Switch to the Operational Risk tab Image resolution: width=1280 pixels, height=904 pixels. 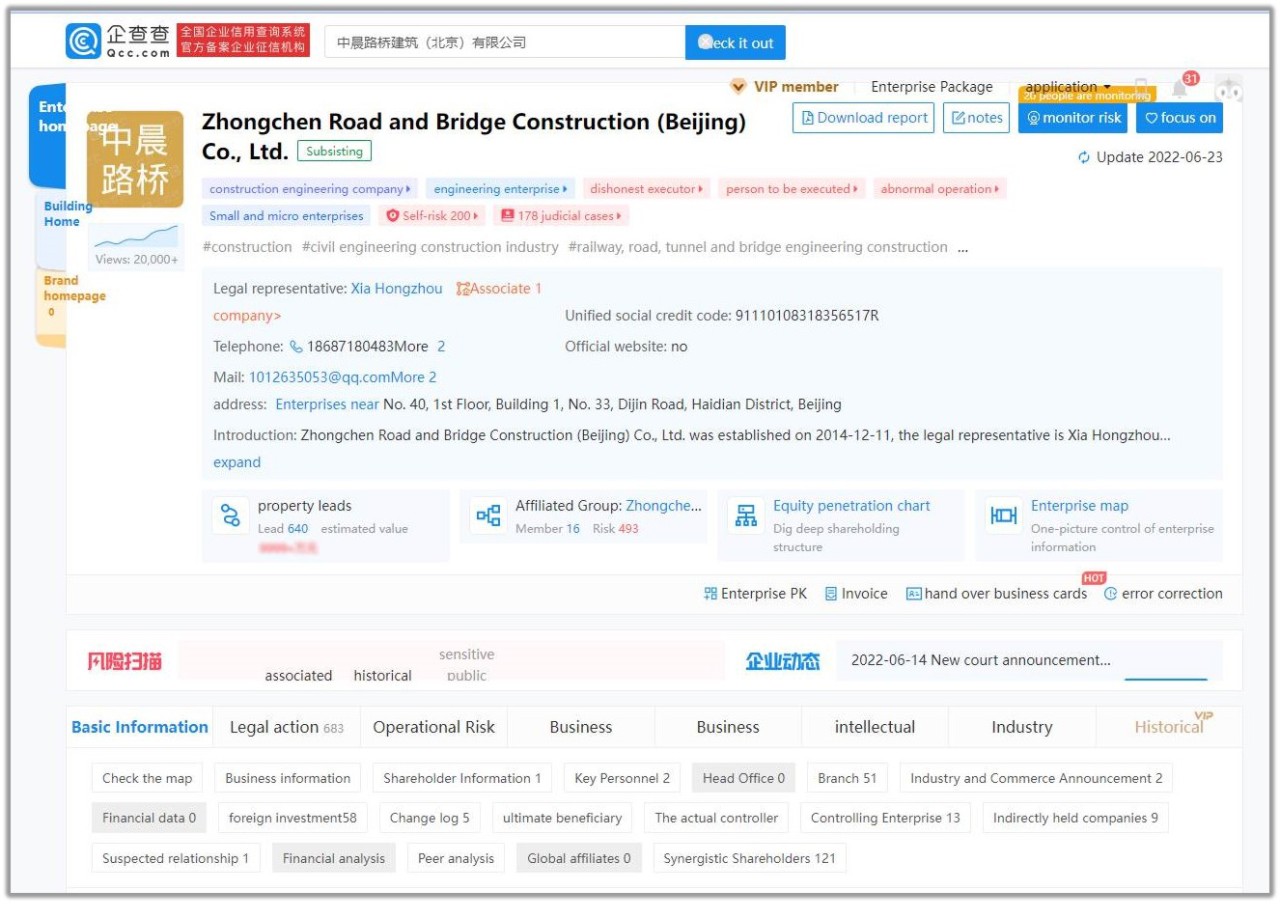pos(434,727)
